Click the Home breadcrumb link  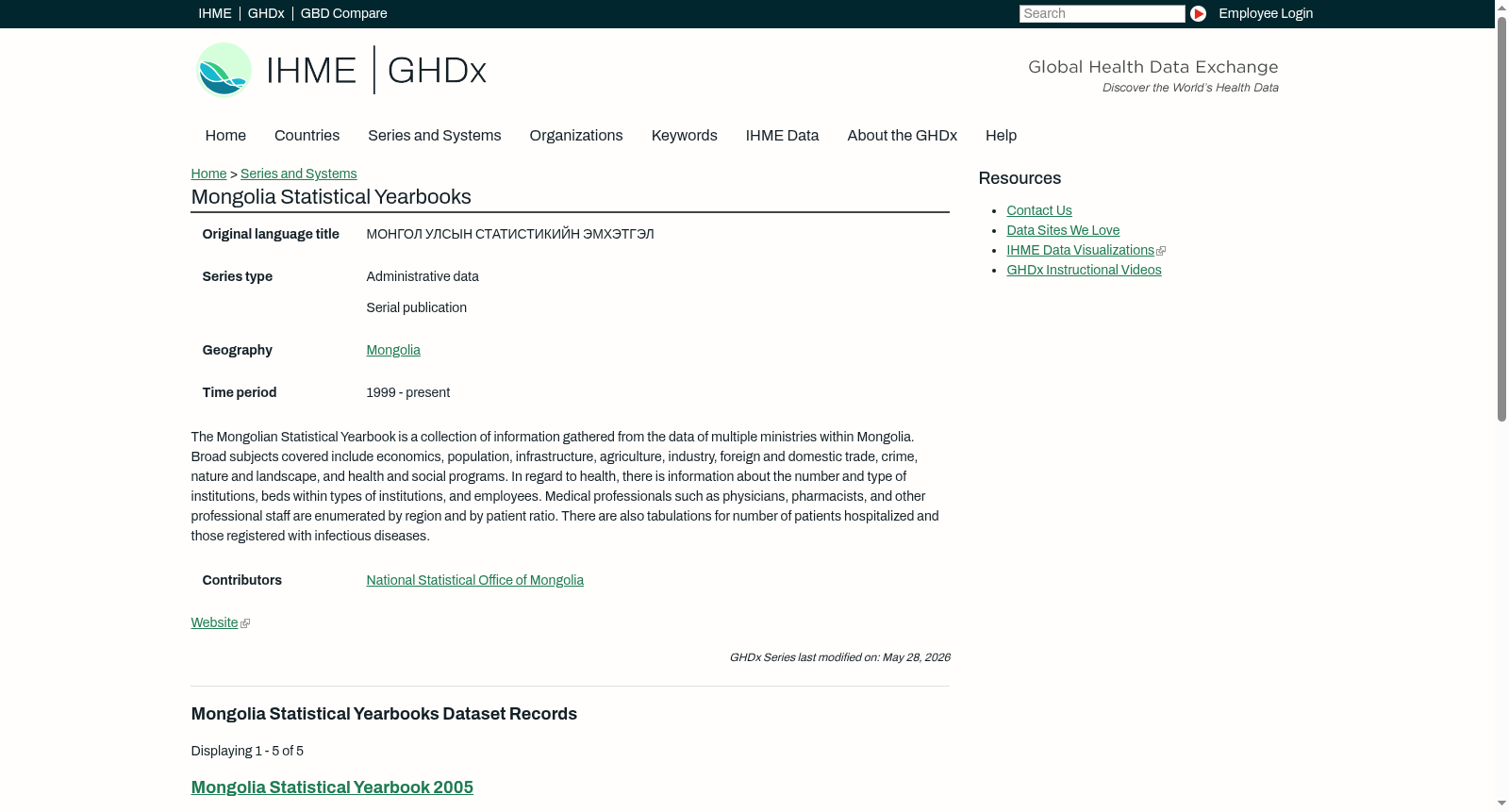tap(208, 174)
